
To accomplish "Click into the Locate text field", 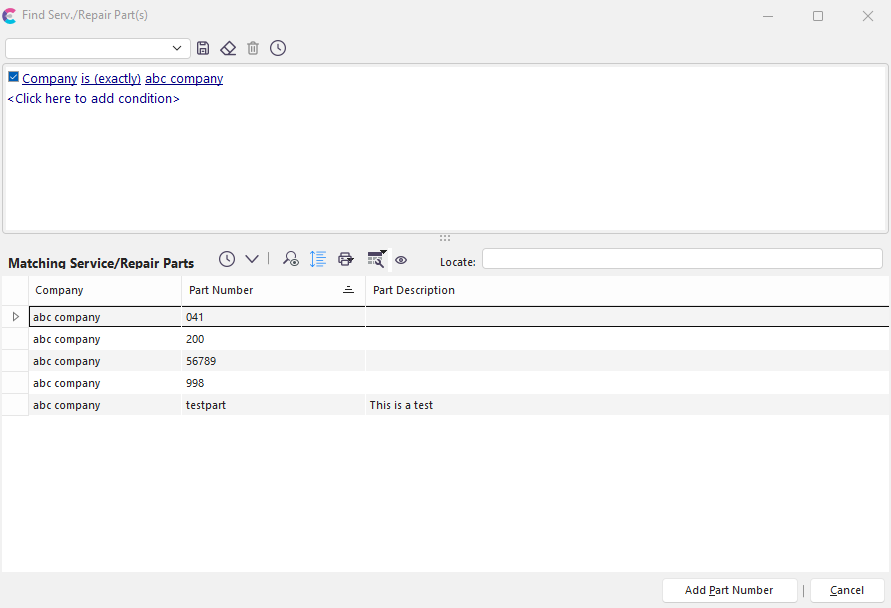I will [682, 259].
